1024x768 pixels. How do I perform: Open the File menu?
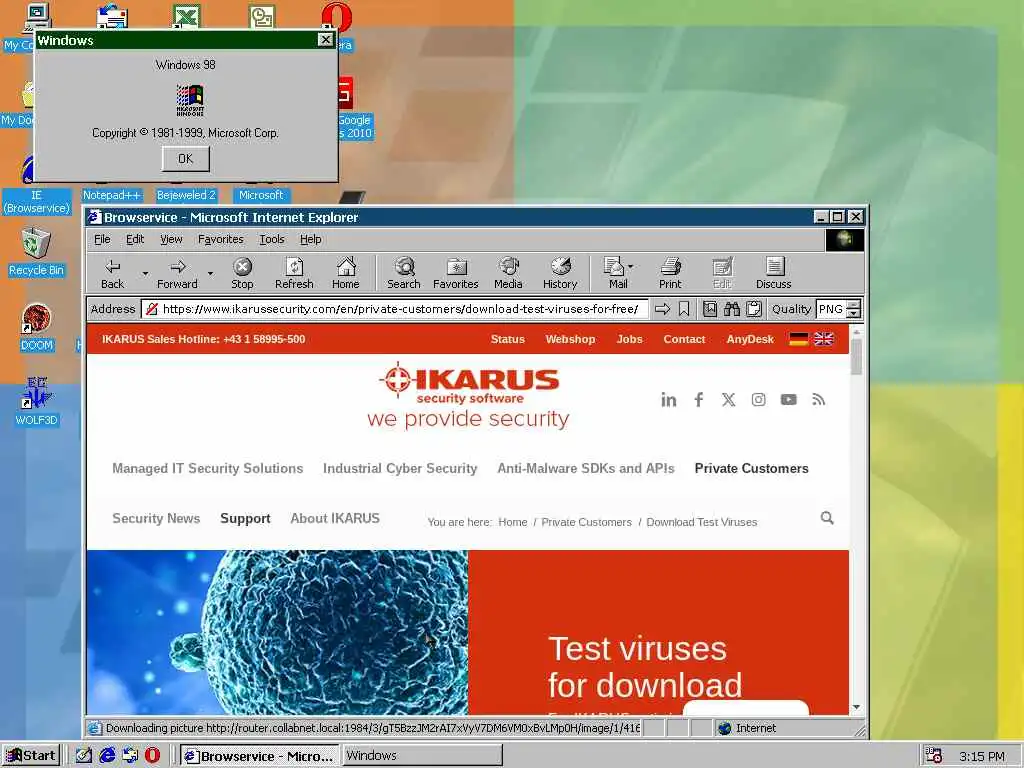click(102, 239)
